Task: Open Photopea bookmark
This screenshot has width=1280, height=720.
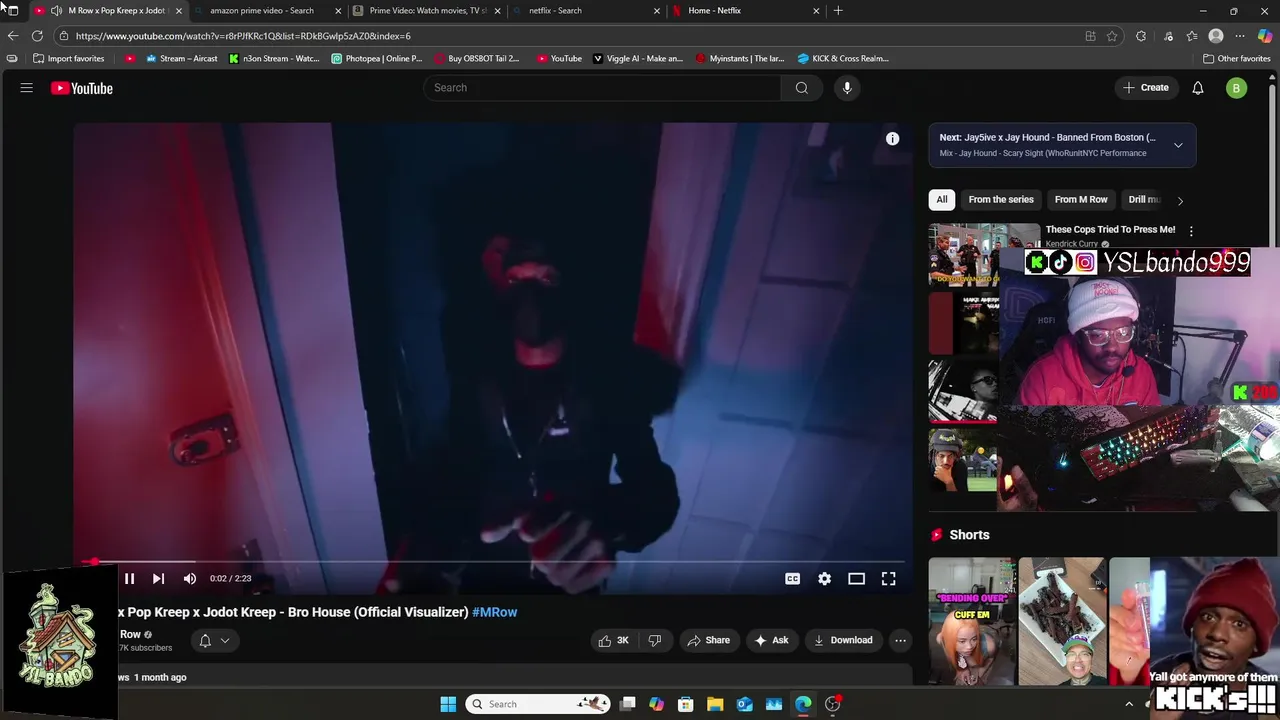Action: [377, 58]
